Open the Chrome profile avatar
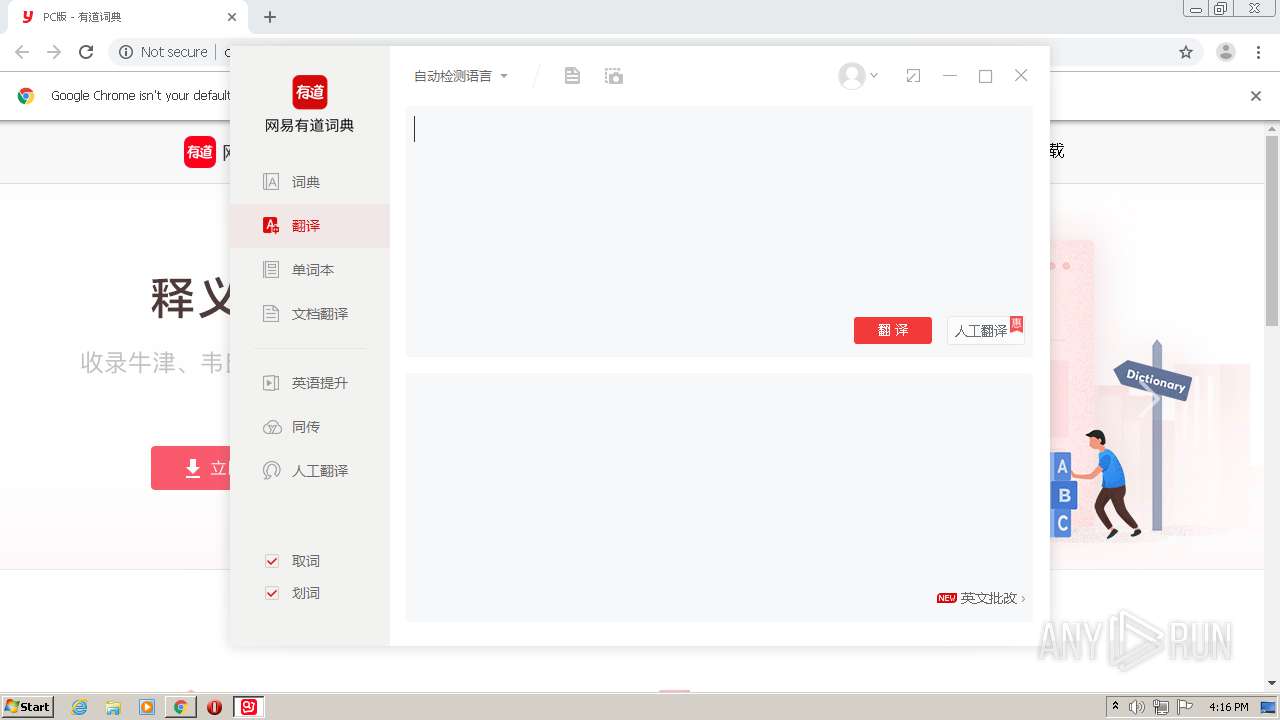 coord(1225,52)
